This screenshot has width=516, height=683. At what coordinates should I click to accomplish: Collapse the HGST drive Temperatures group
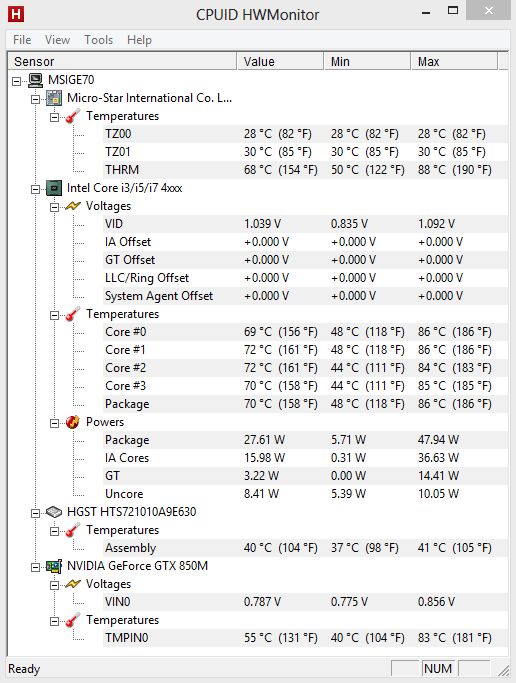(54, 531)
